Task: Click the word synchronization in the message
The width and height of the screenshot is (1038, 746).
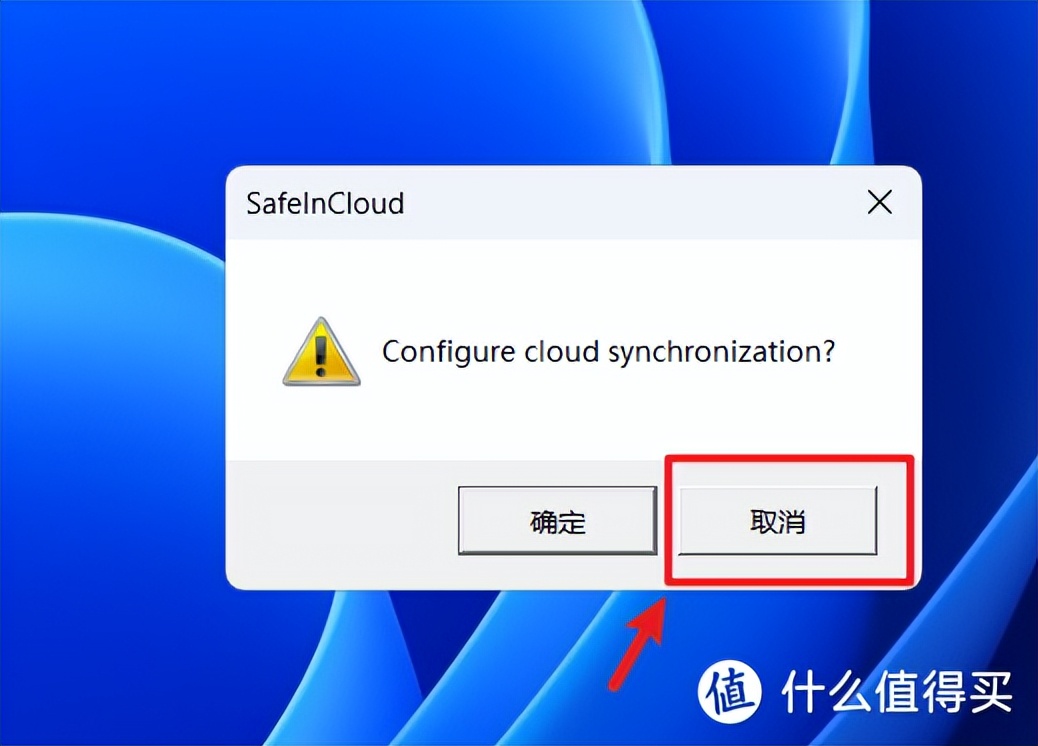Action: pyautogui.click(x=722, y=352)
